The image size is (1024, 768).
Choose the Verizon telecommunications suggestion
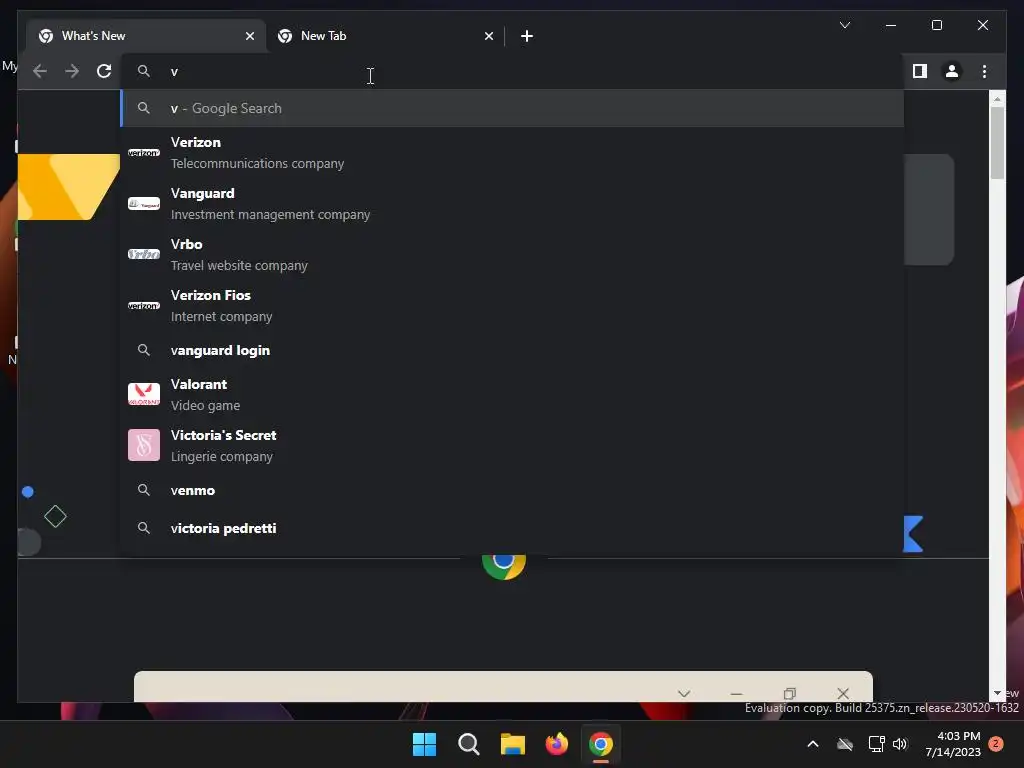point(513,153)
